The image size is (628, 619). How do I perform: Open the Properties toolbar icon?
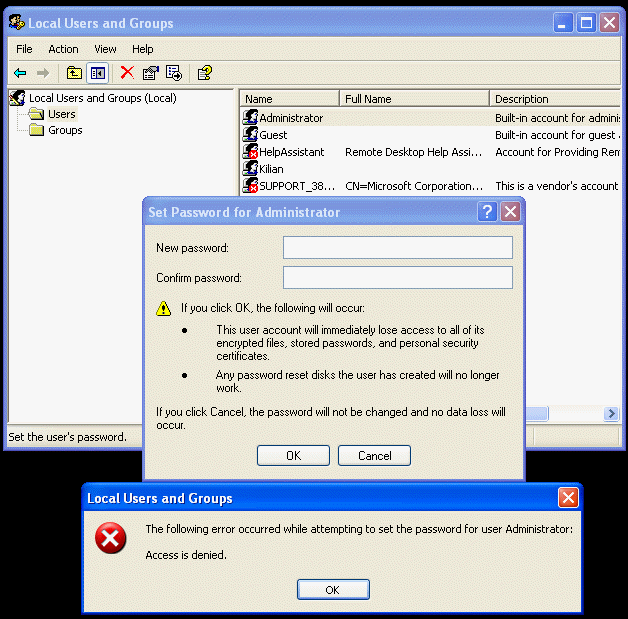(151, 72)
